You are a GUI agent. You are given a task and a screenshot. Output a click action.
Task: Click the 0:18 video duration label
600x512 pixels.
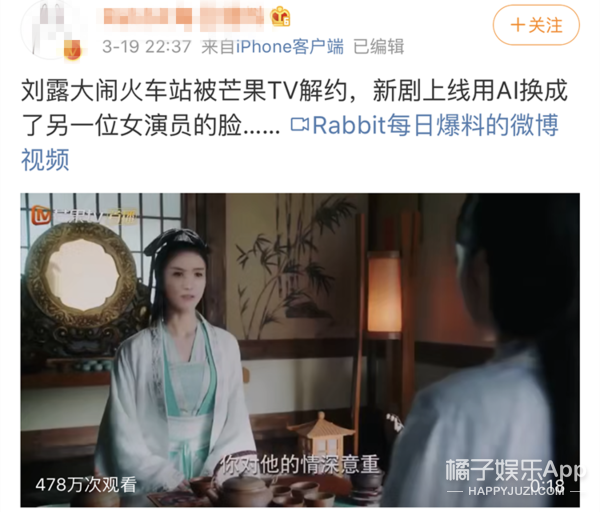click(547, 486)
